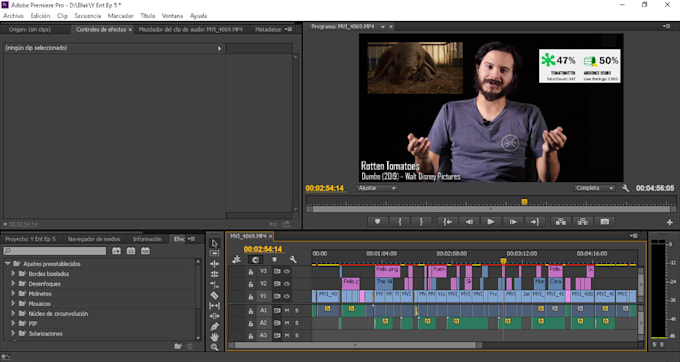Image resolution: width=680 pixels, height=362 pixels.
Task: Open the Archivo menu
Action: (x=13, y=16)
